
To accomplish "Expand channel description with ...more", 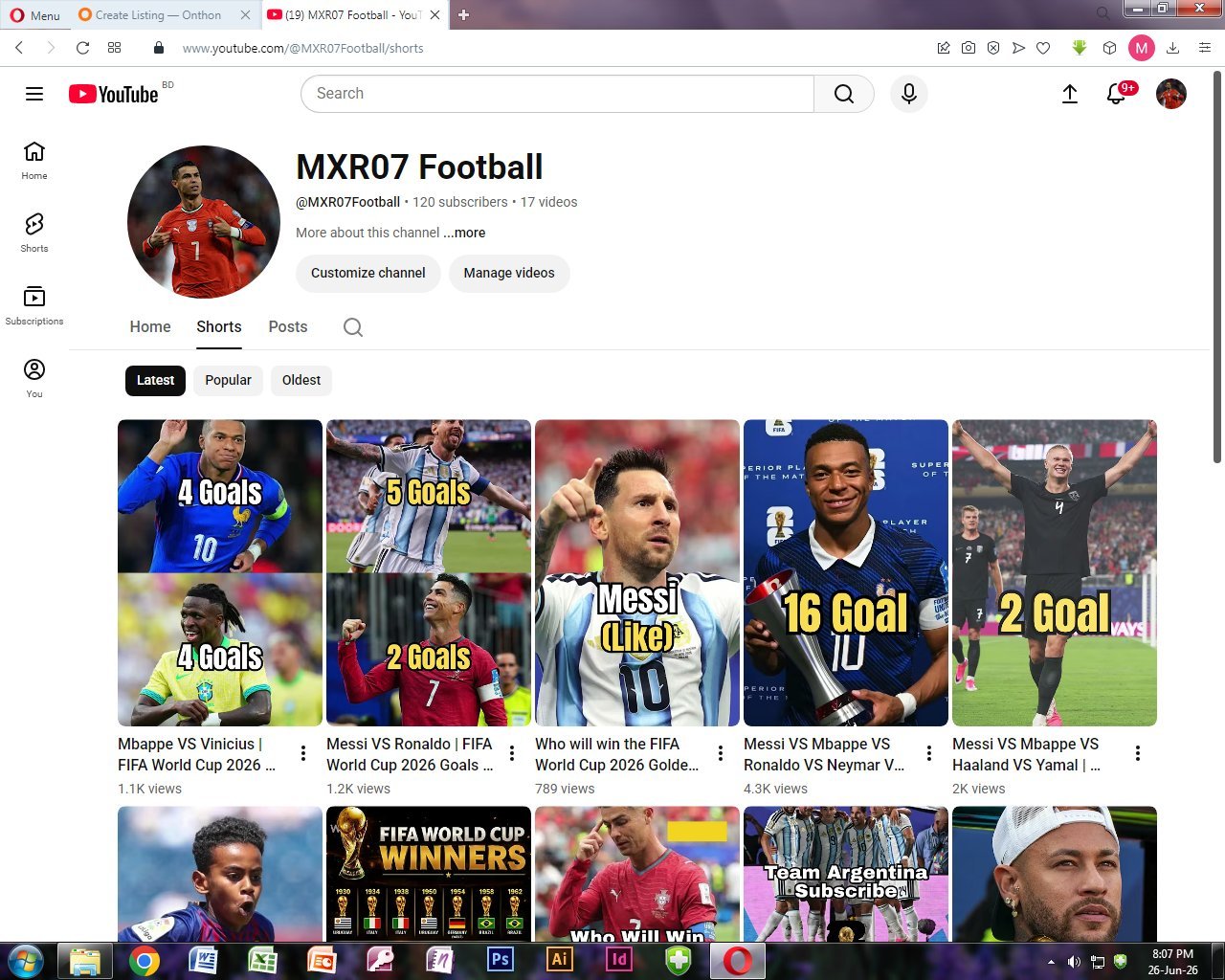I will [x=464, y=233].
